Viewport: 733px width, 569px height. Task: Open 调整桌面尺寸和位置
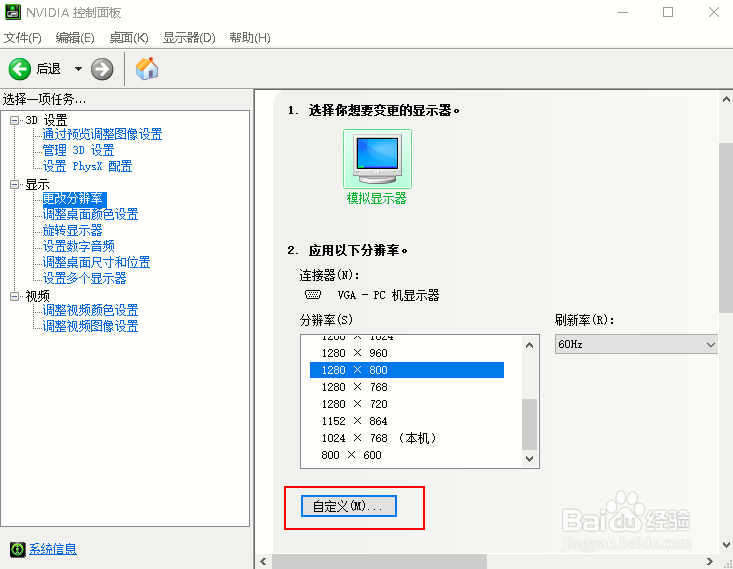point(96,262)
